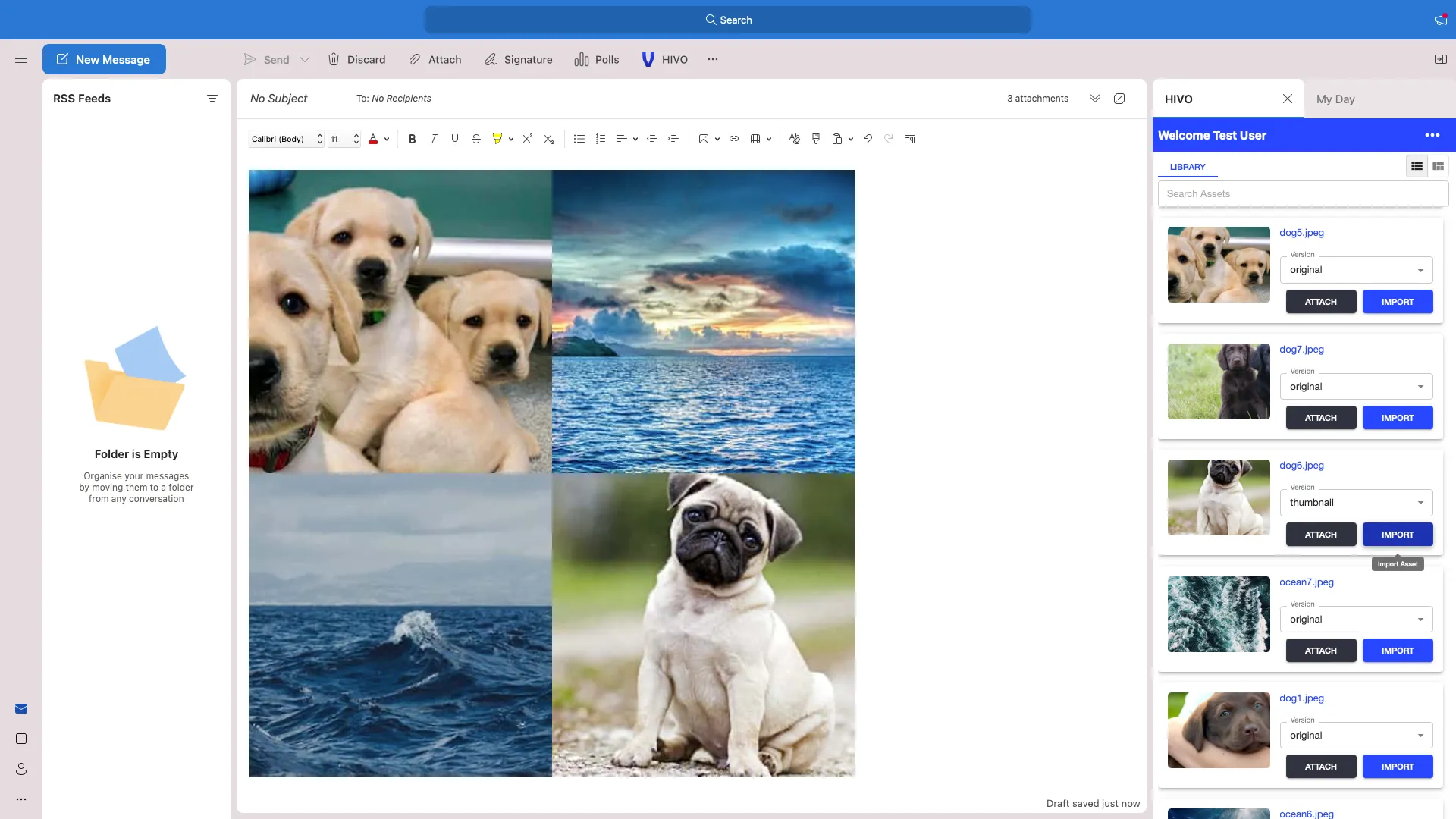Viewport: 1456px width, 819px height.
Task: Open the People contacts view
Action: coord(21,769)
